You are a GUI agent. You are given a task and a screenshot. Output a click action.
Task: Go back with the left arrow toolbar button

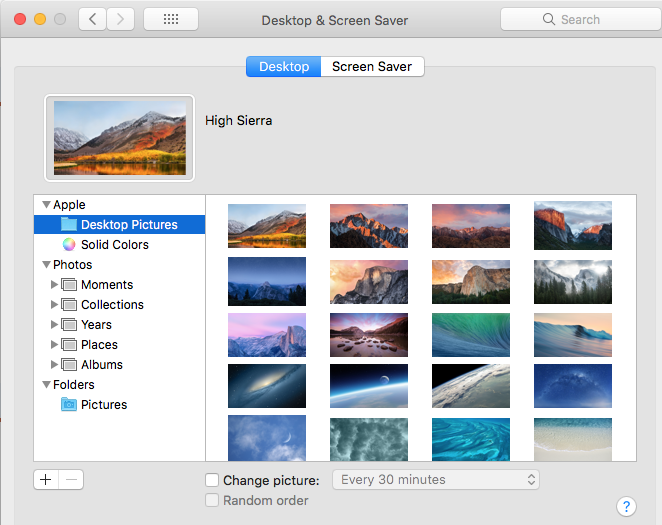click(92, 19)
